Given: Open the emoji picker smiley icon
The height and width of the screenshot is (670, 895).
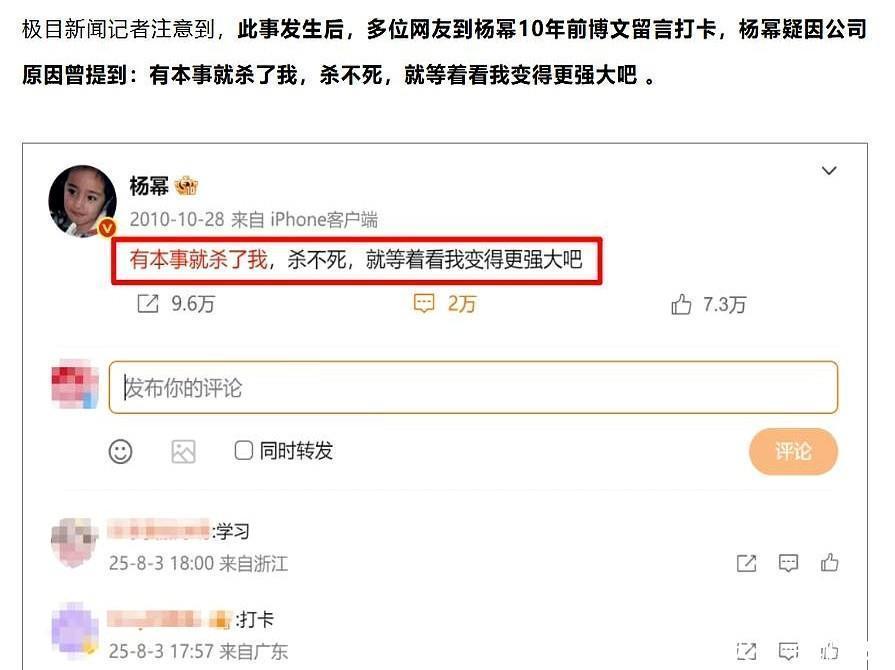Looking at the screenshot, I should point(120,451).
